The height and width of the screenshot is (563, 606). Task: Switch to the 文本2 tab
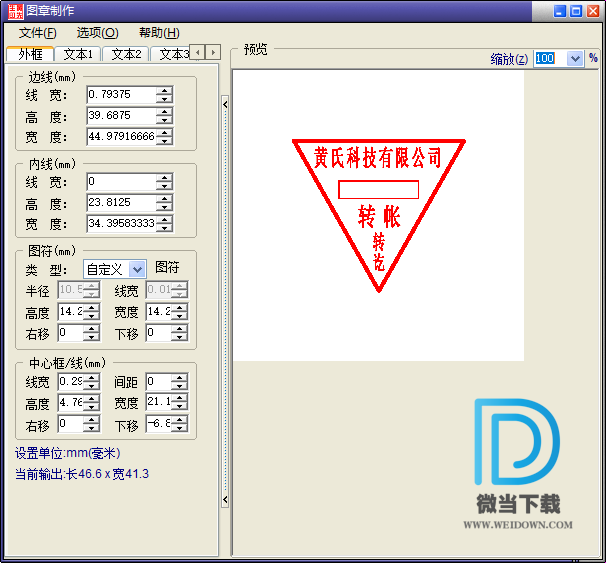point(126,54)
